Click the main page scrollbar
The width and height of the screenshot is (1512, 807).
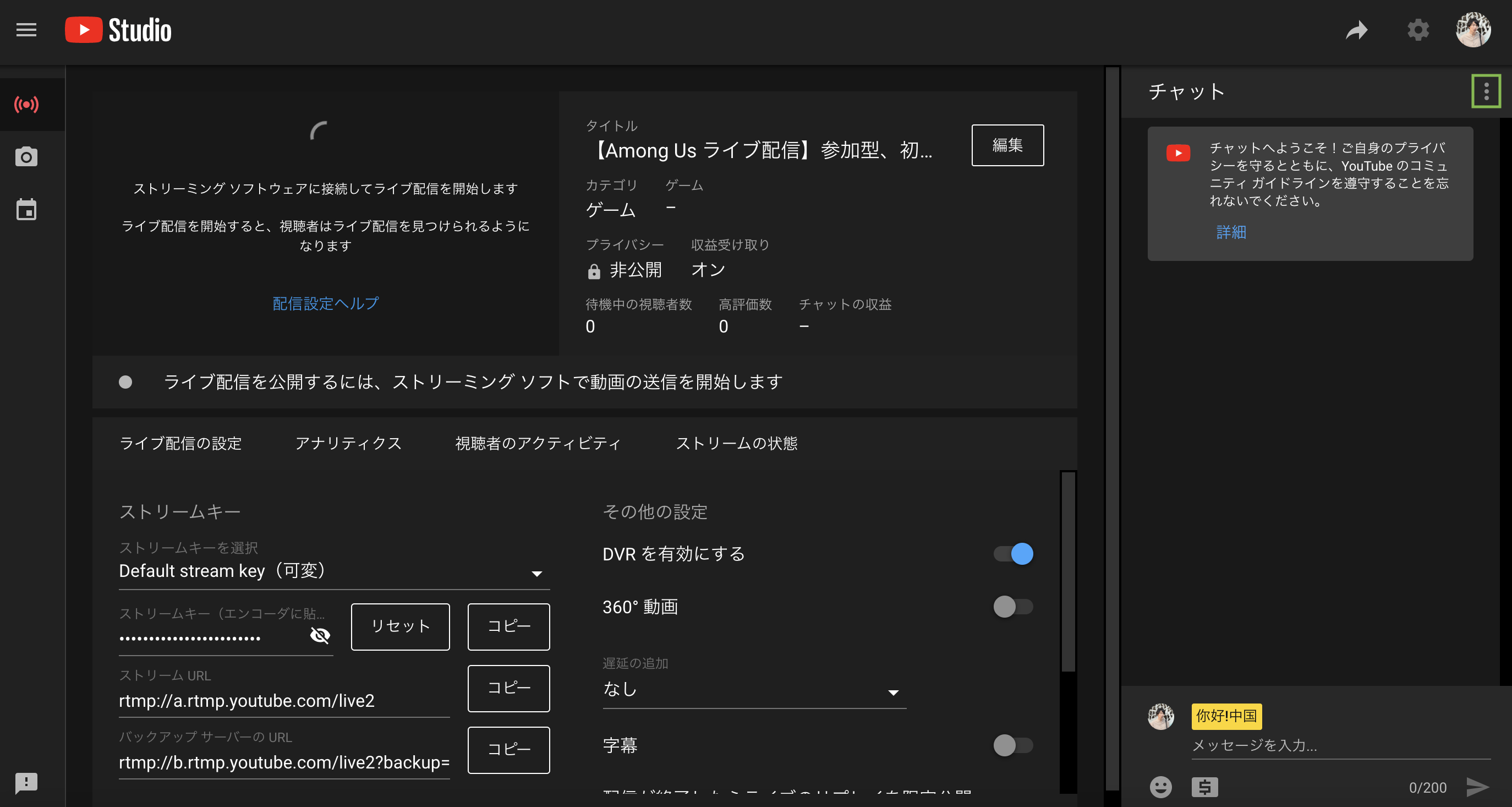(x=1113, y=429)
